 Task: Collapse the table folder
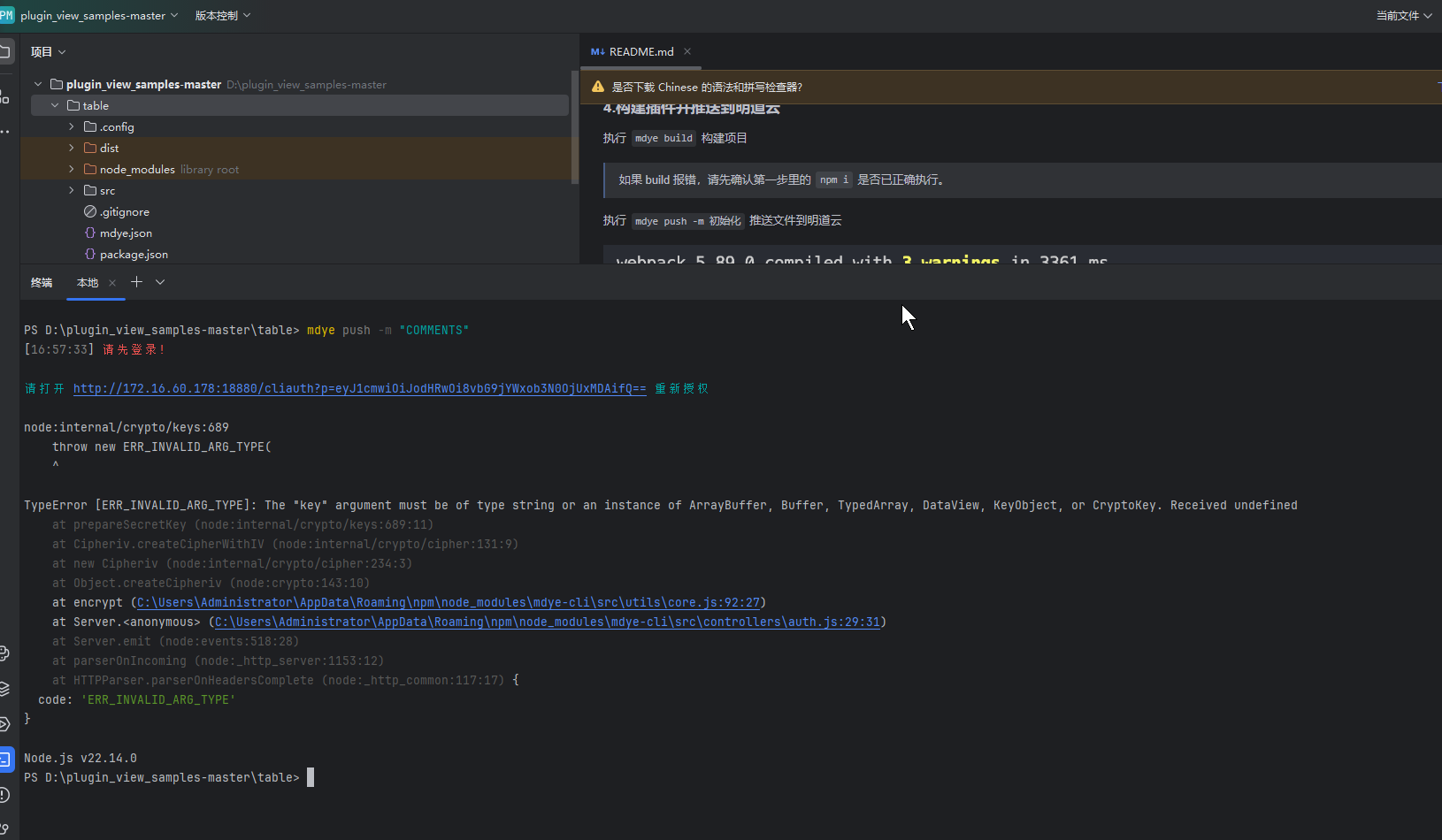pos(55,105)
